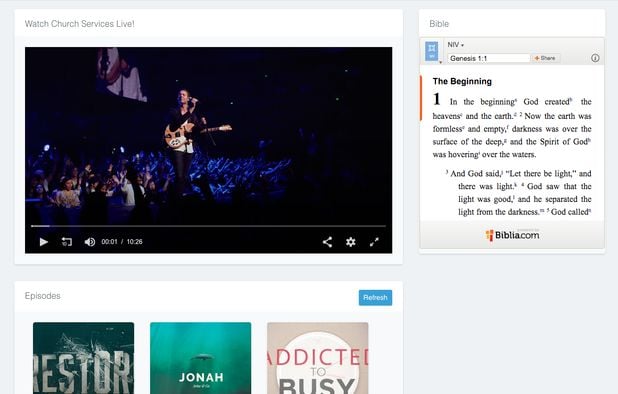This screenshot has height=394, width=618.
Task: Click the verse text 'And God said'
Action: [x=476, y=174]
